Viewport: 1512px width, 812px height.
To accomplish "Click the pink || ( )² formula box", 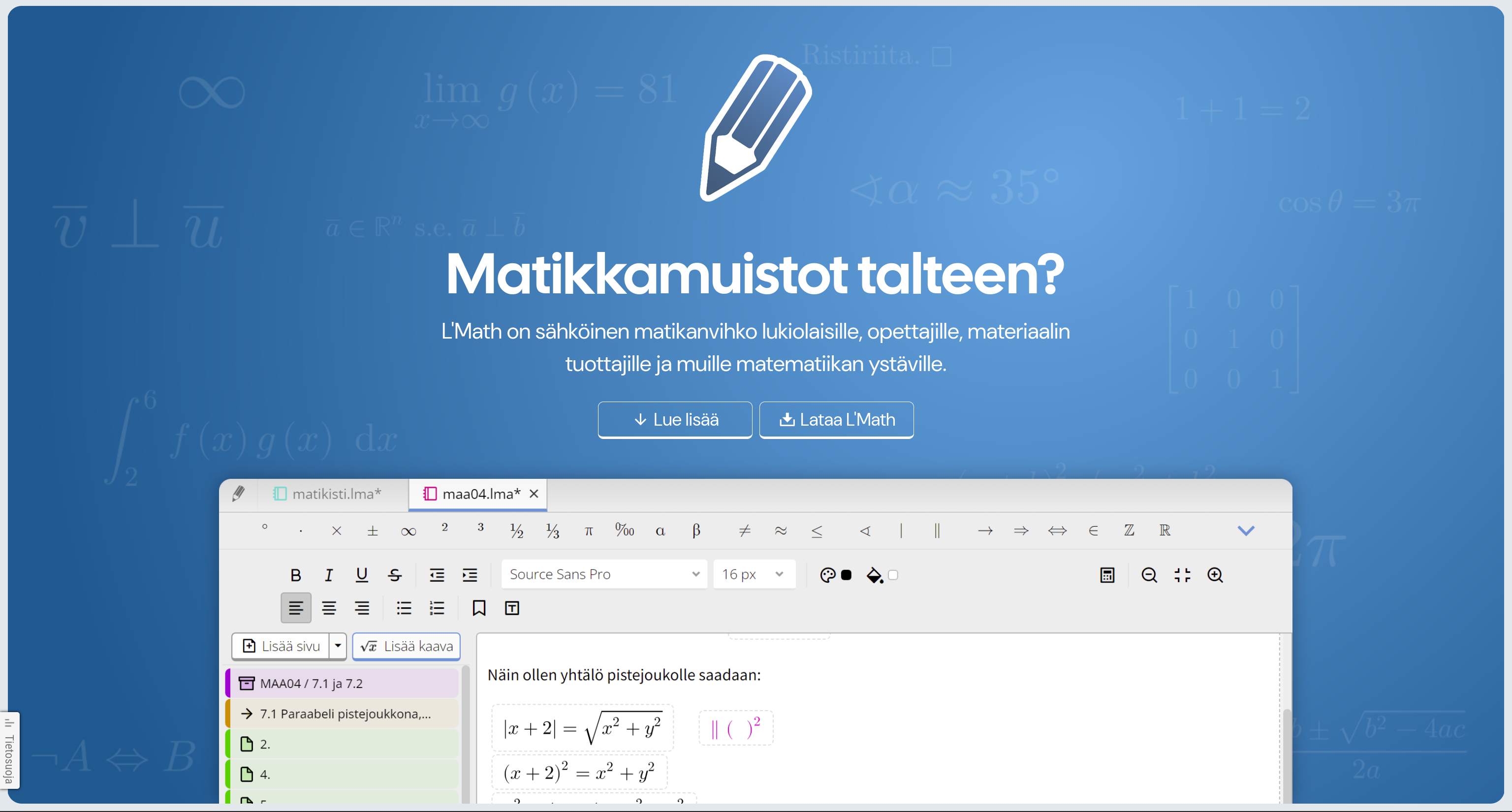I will tap(736, 728).
